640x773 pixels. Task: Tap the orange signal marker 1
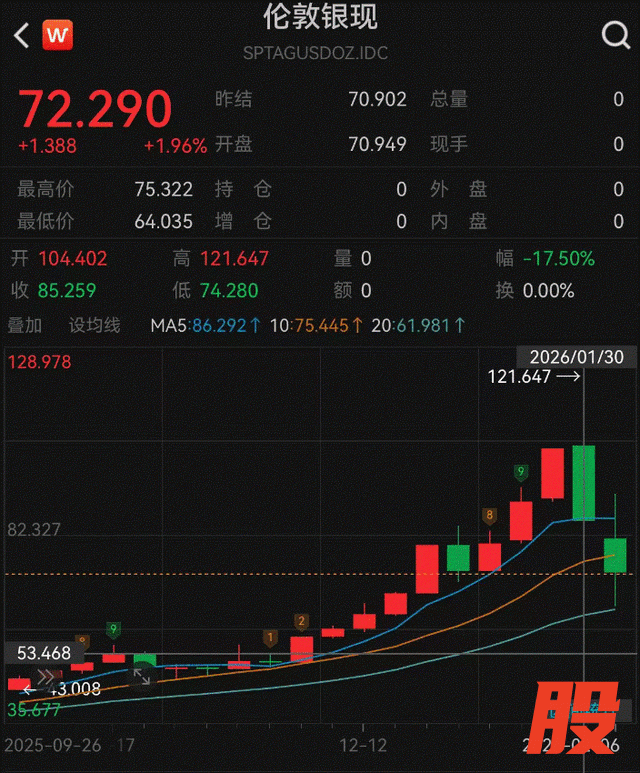(x=269, y=637)
